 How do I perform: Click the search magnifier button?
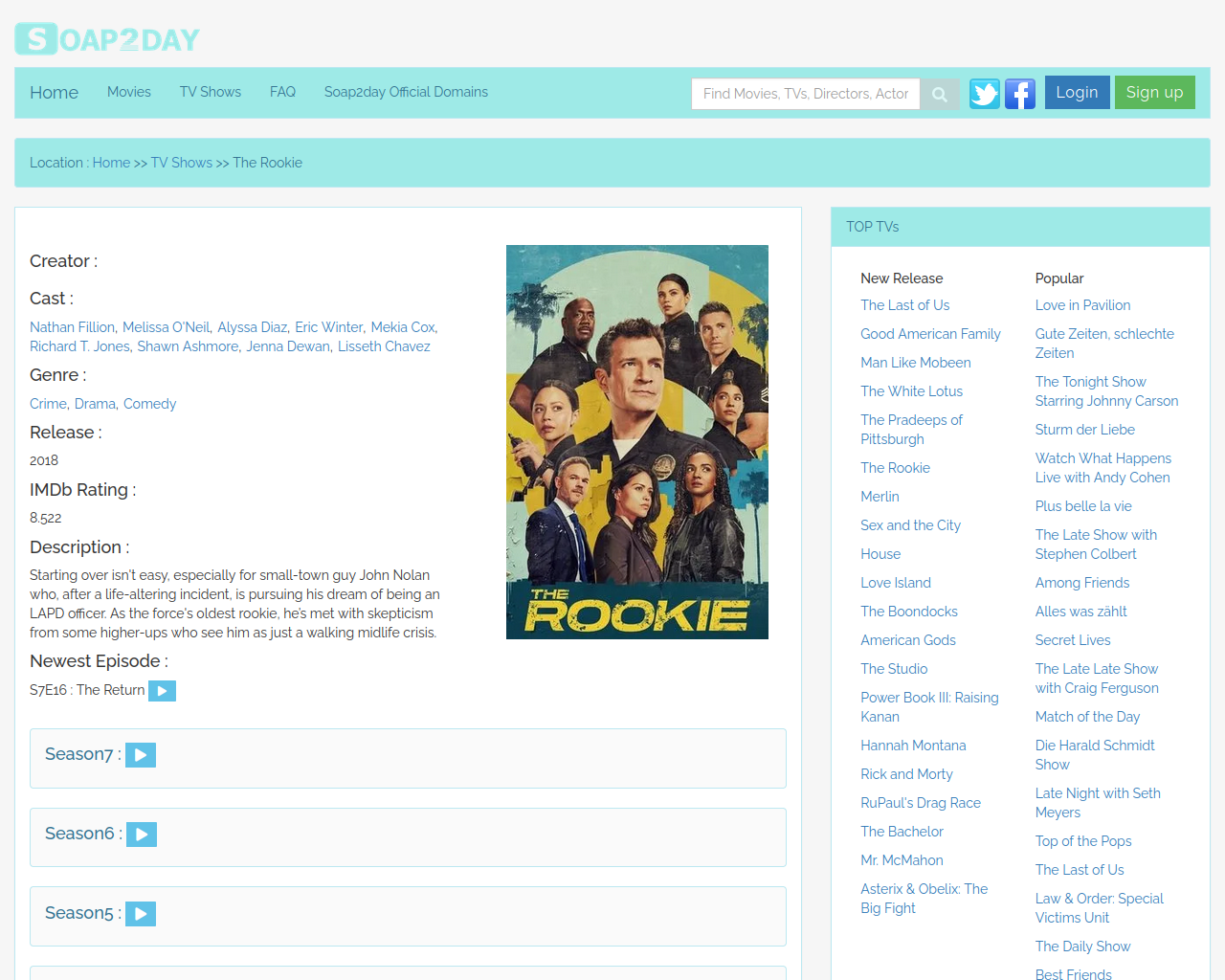[x=940, y=94]
